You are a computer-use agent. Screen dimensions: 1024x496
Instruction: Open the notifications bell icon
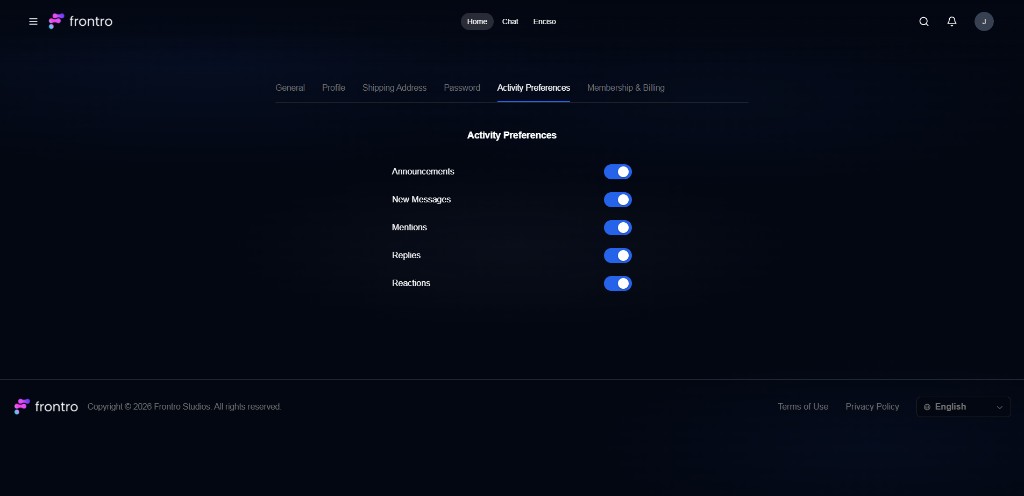(952, 22)
